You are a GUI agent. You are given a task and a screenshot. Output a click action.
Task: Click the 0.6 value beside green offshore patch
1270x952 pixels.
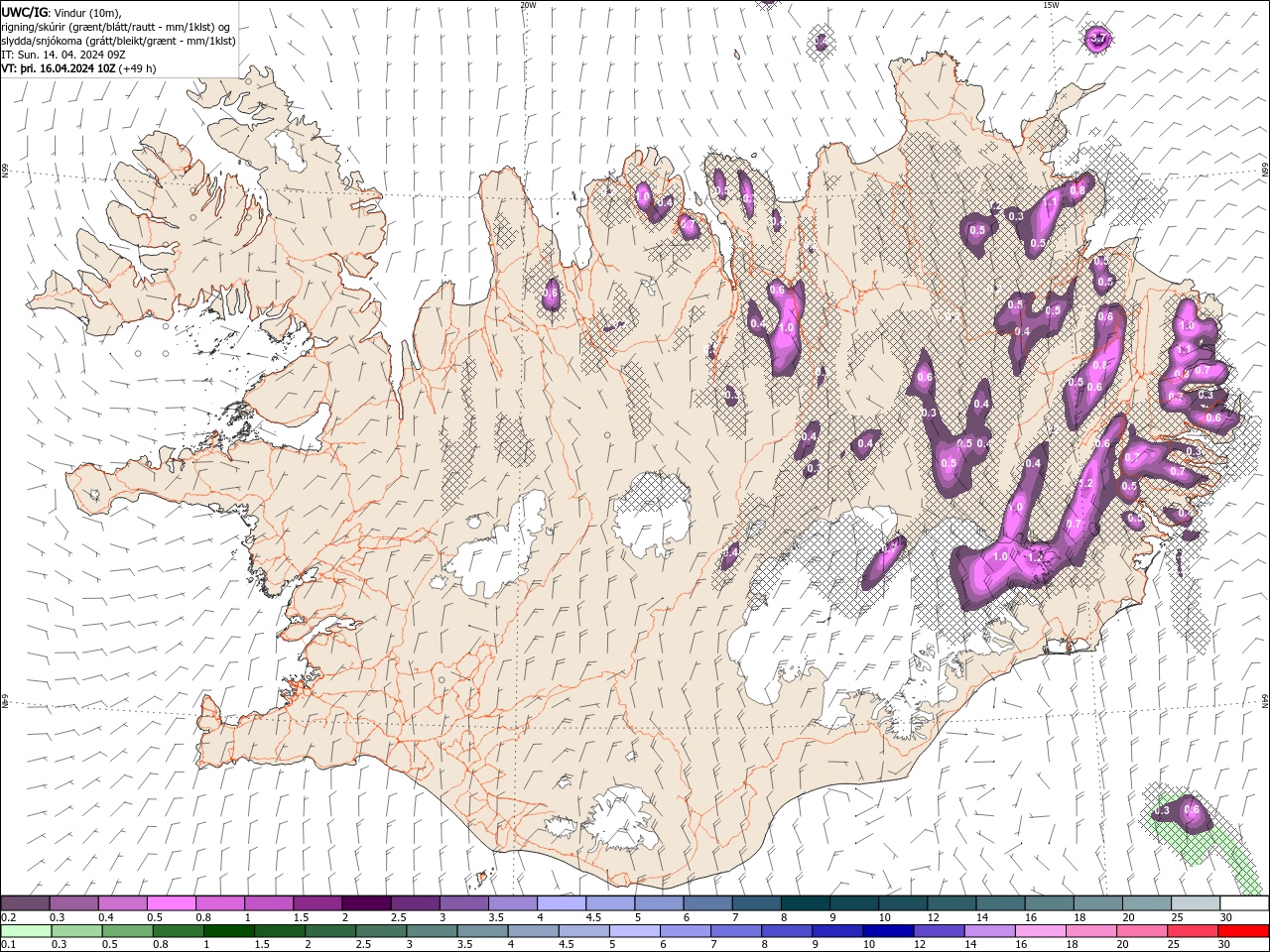coord(1192,810)
